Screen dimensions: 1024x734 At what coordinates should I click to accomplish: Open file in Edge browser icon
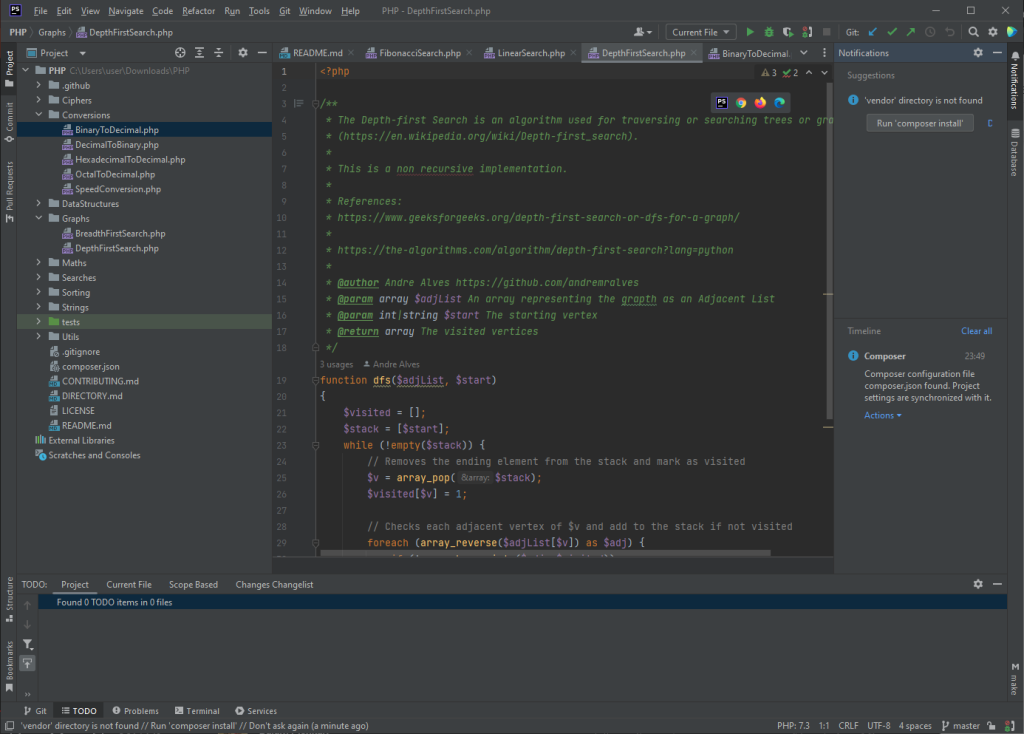(x=779, y=103)
